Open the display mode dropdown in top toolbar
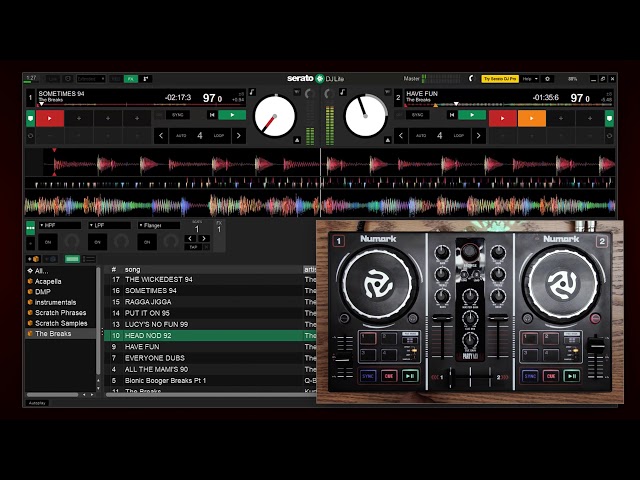The image size is (640, 480). (x=91, y=79)
